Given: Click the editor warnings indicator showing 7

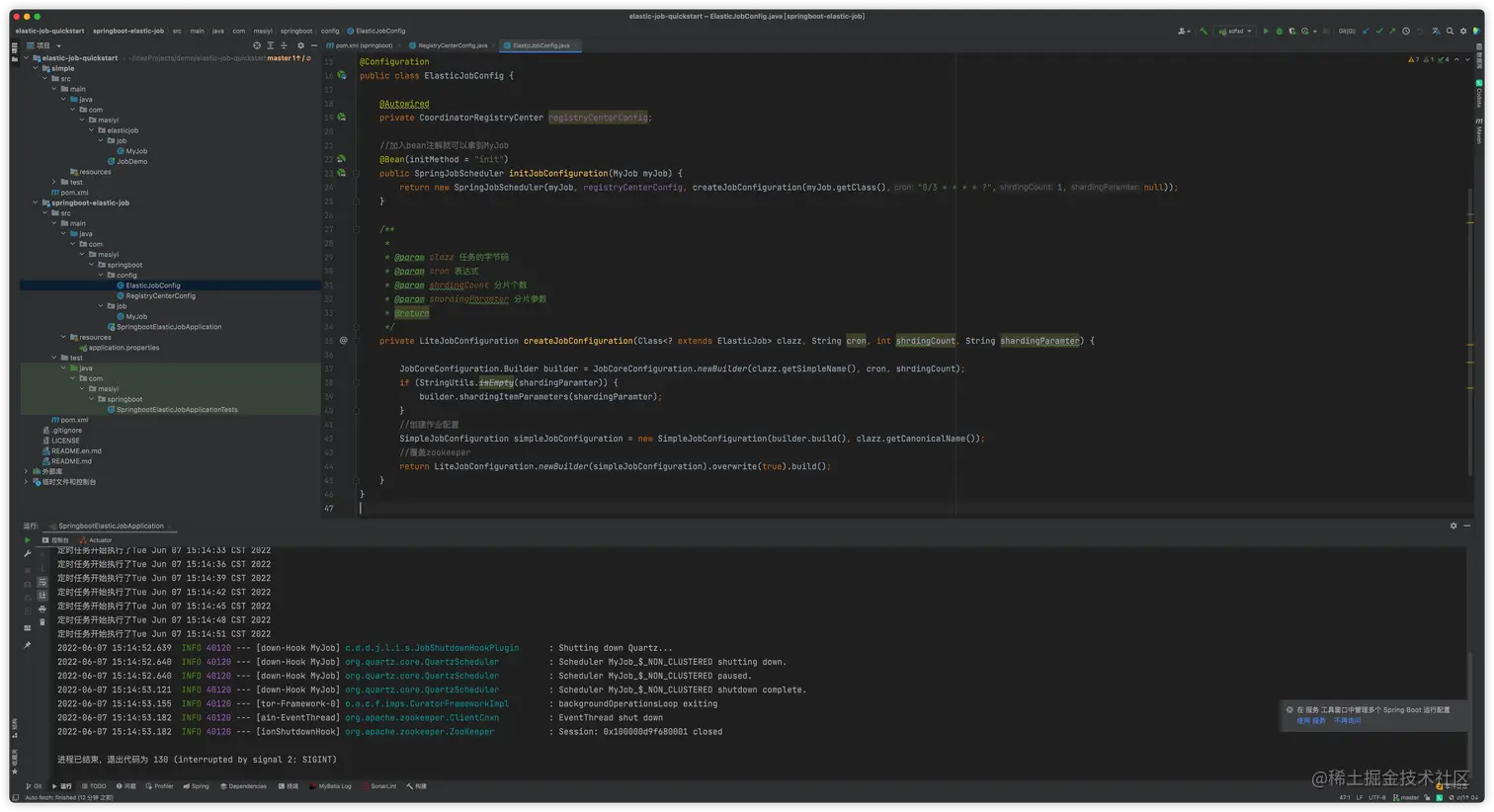Looking at the screenshot, I should pos(1413,60).
